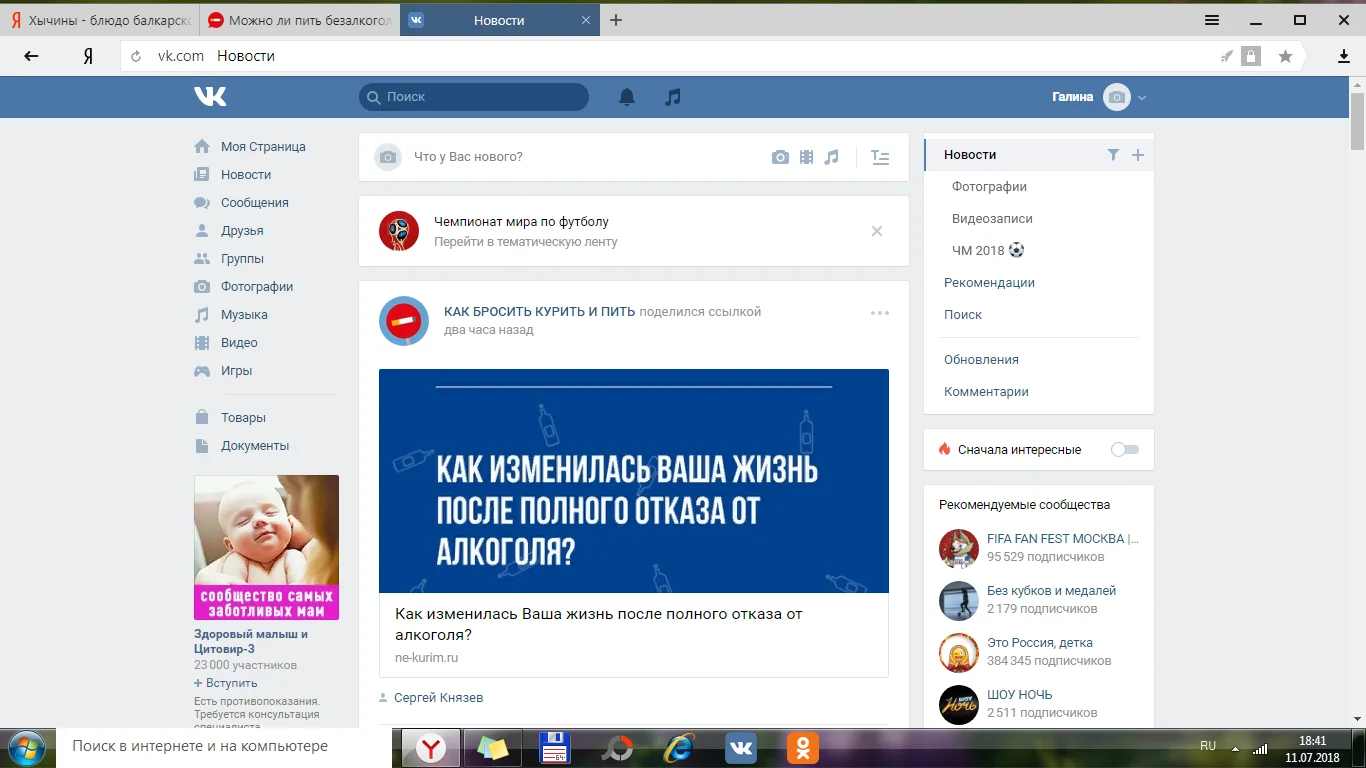Image resolution: width=1366 pixels, height=768 pixels.
Task: Open the notifications bell icon
Action: click(x=627, y=97)
